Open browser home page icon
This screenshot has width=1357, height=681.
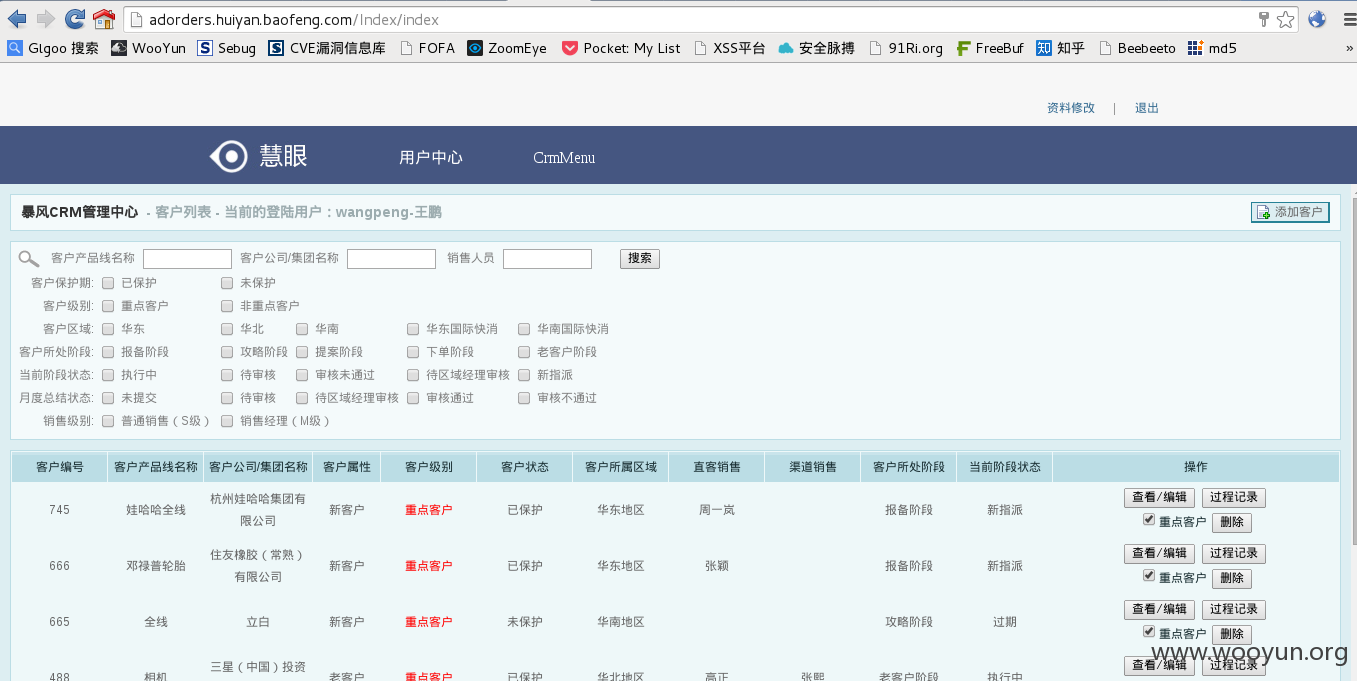point(104,19)
